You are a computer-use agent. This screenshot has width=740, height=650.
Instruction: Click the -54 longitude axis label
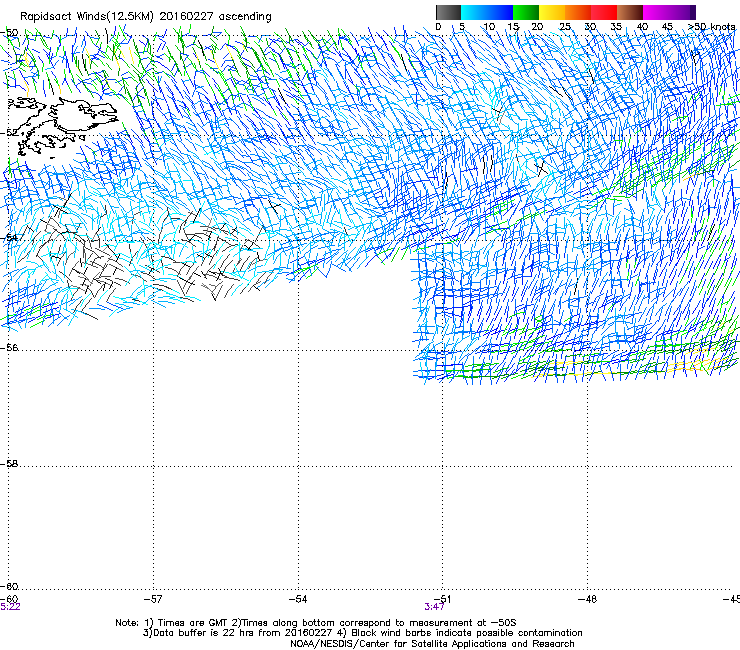[x=298, y=599]
